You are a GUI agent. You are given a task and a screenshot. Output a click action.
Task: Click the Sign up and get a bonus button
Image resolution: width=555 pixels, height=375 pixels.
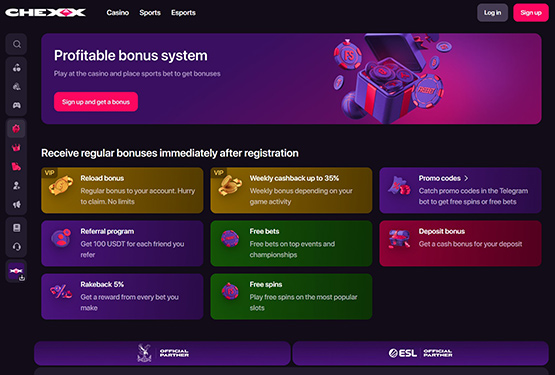pos(96,102)
